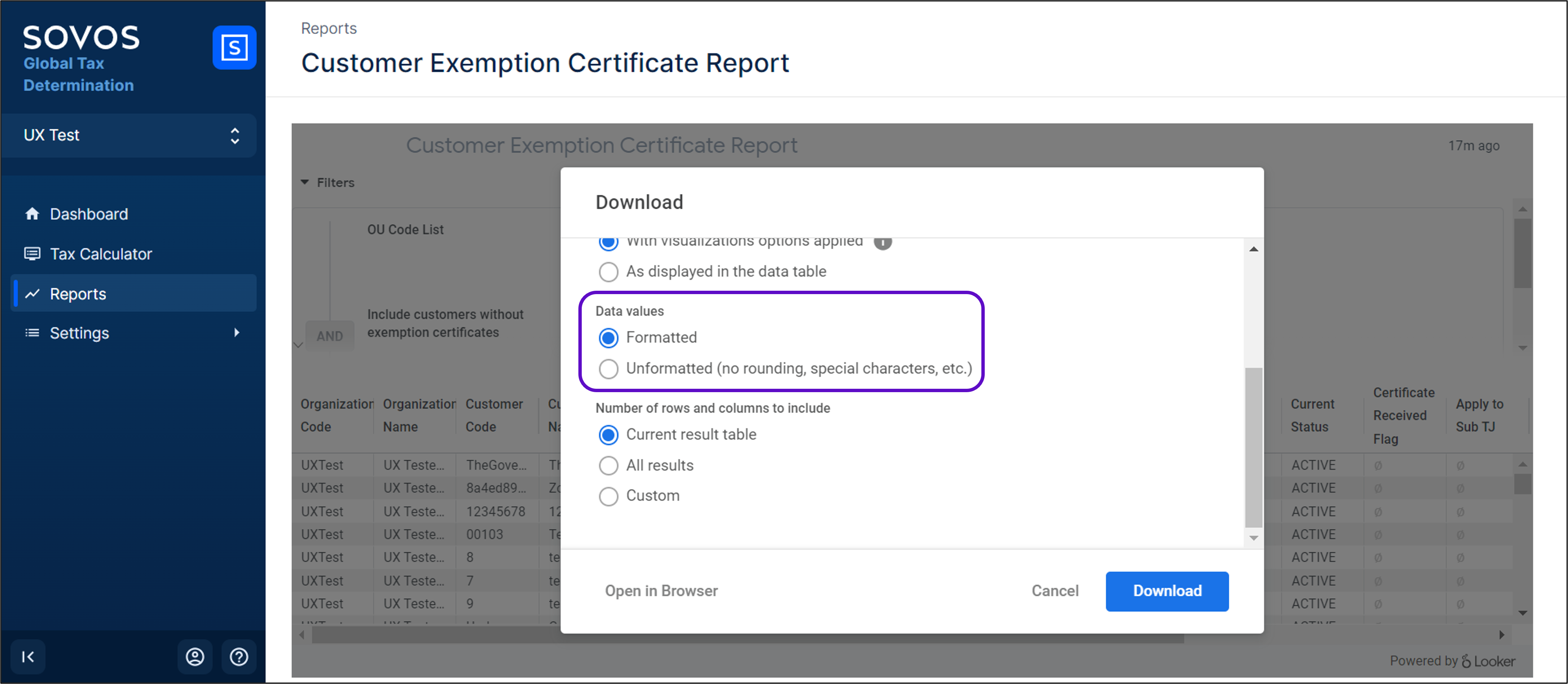Open Tax Calculator menu item
Viewport: 1568px width, 684px height.
pos(101,254)
